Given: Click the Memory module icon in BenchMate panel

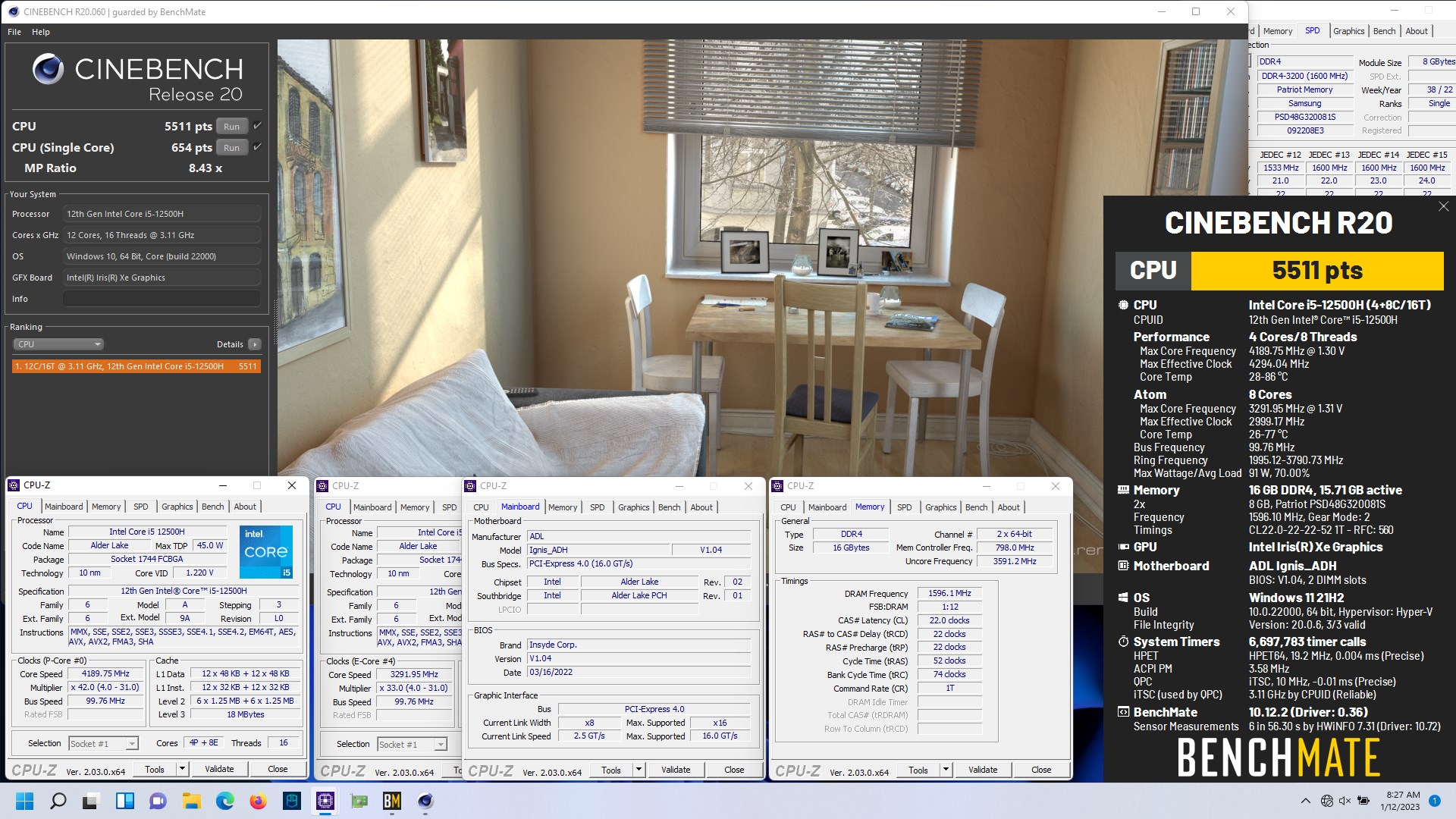Looking at the screenshot, I should pyautogui.click(x=1123, y=490).
